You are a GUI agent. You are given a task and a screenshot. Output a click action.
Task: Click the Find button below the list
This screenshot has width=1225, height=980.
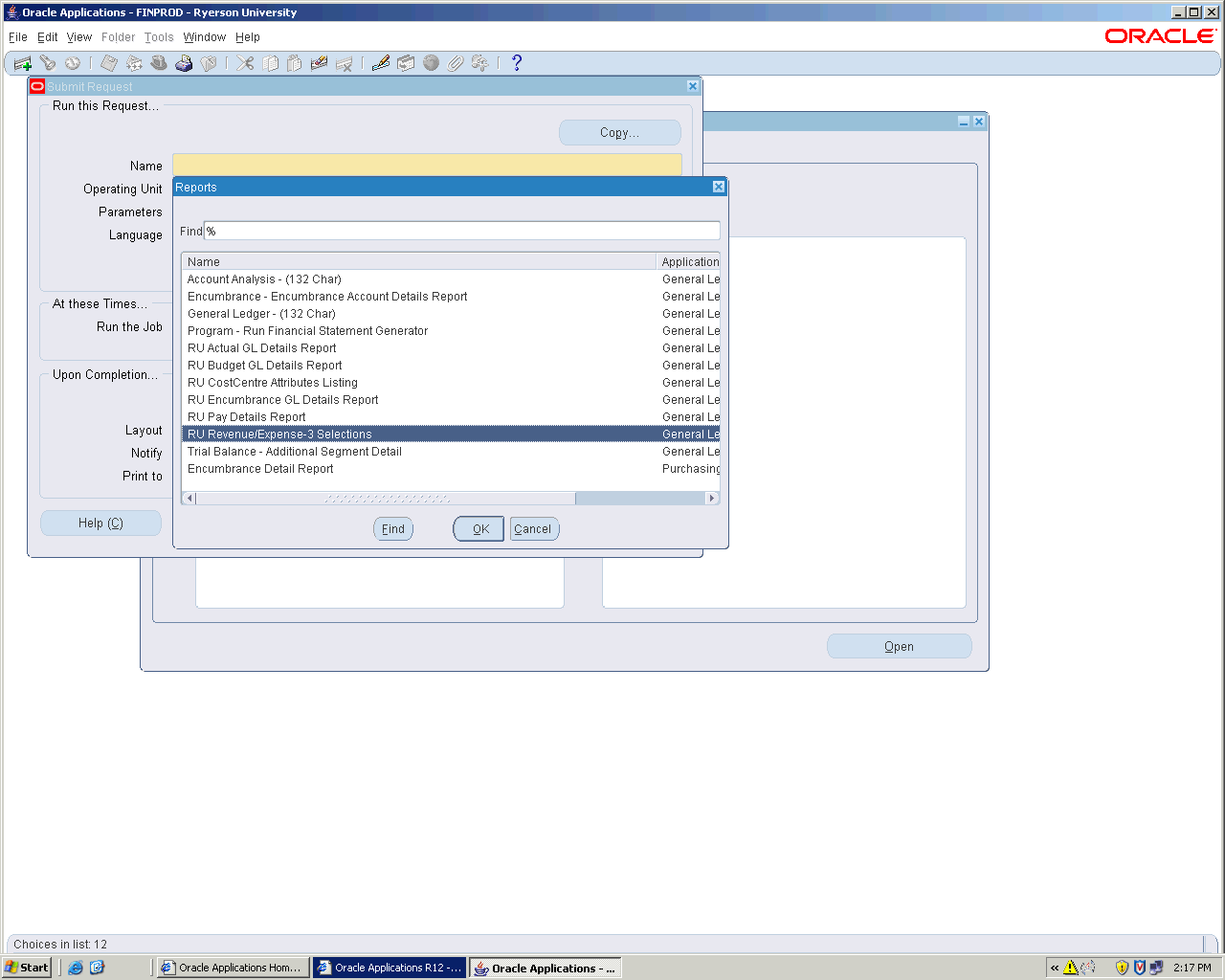point(392,529)
